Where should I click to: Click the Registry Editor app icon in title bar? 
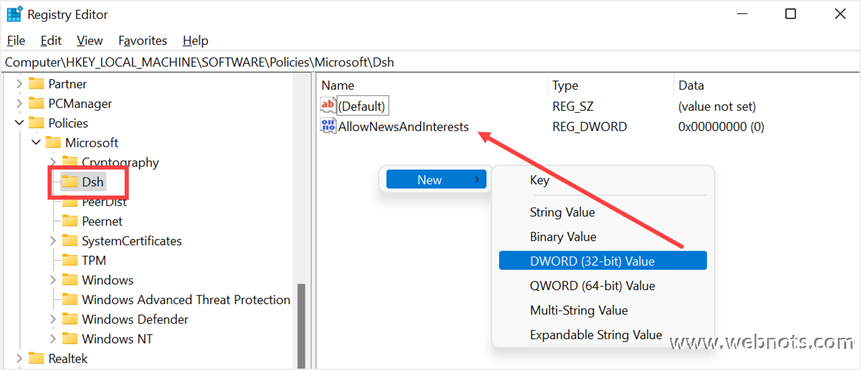pos(14,14)
